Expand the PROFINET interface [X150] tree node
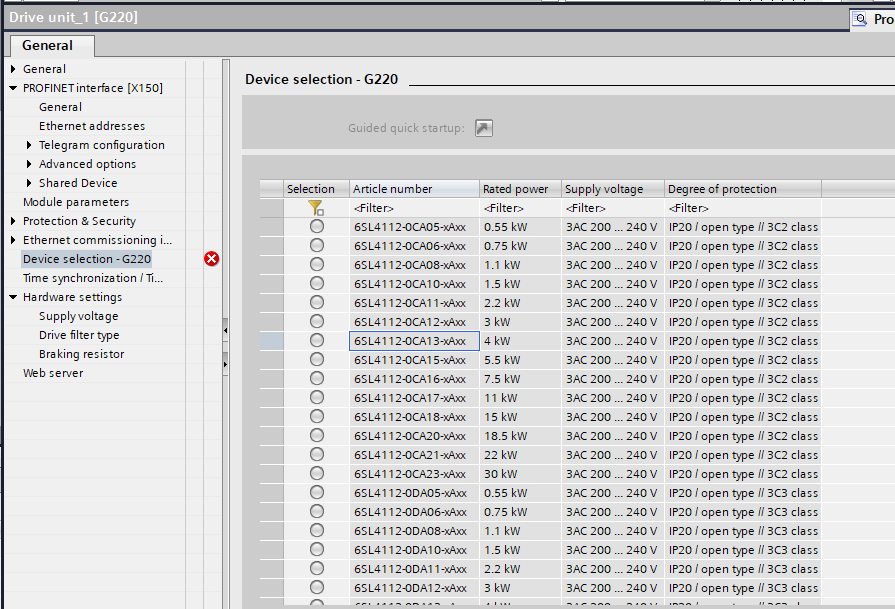The height and width of the screenshot is (609, 895). coord(13,88)
